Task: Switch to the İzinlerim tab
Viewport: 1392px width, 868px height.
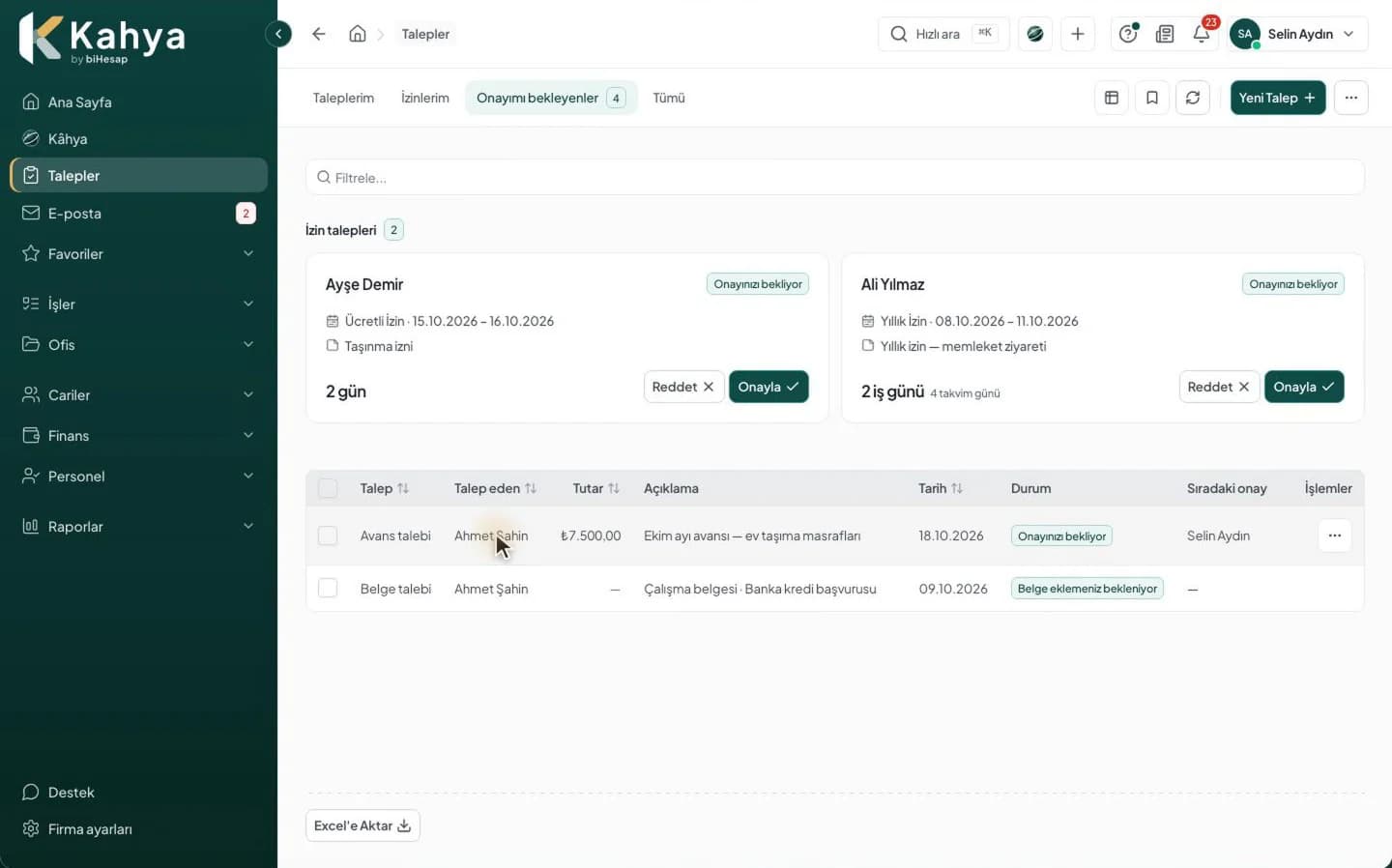Action: tap(425, 98)
